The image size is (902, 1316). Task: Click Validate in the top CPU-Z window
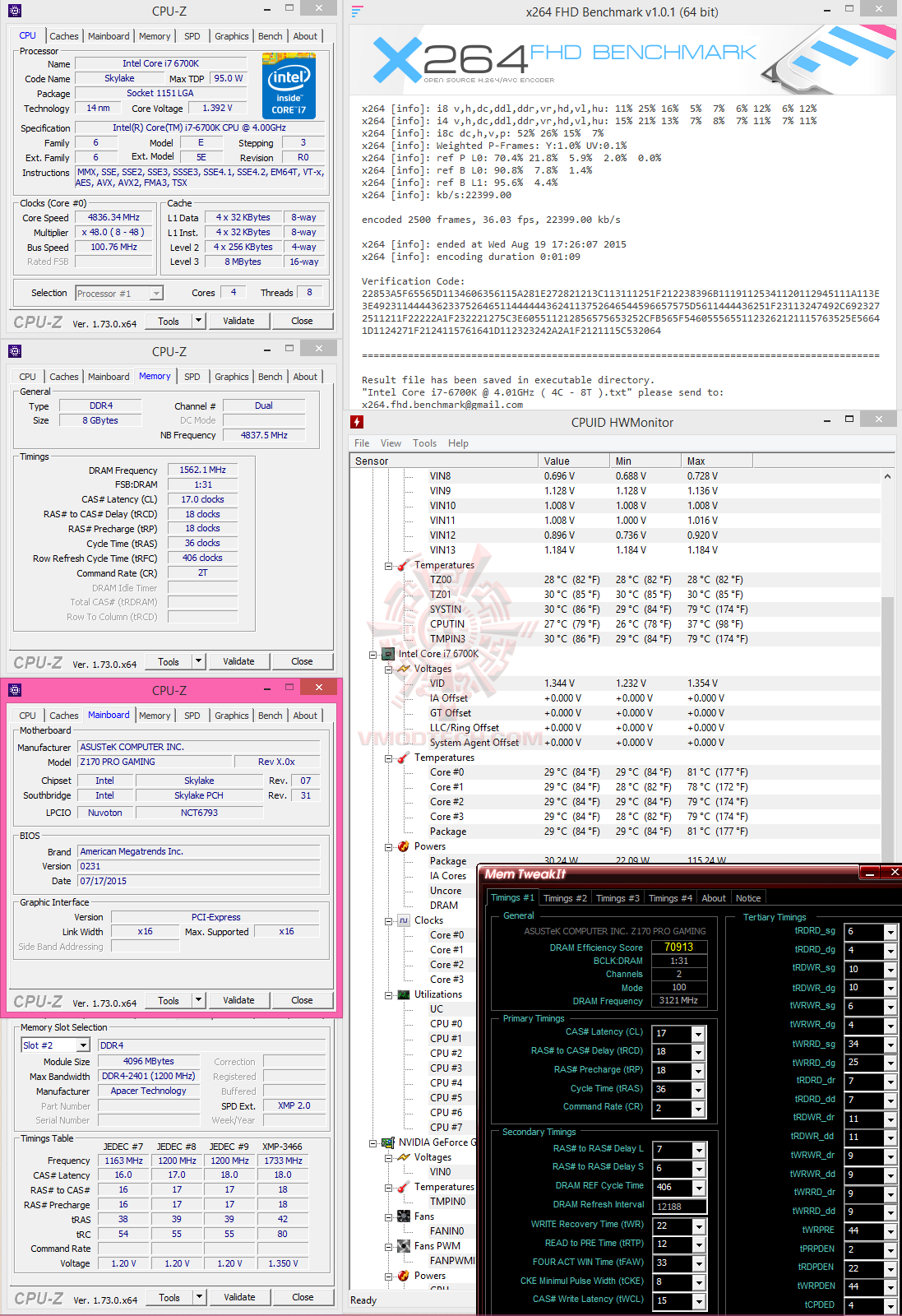coord(238,321)
